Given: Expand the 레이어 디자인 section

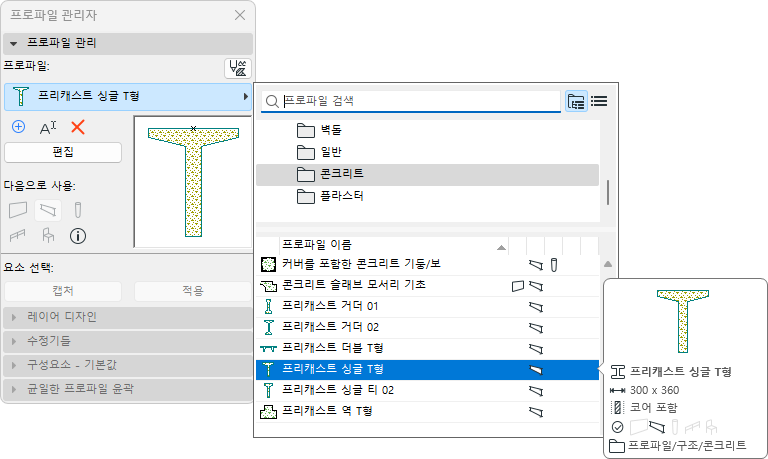Looking at the screenshot, I should tap(128, 317).
